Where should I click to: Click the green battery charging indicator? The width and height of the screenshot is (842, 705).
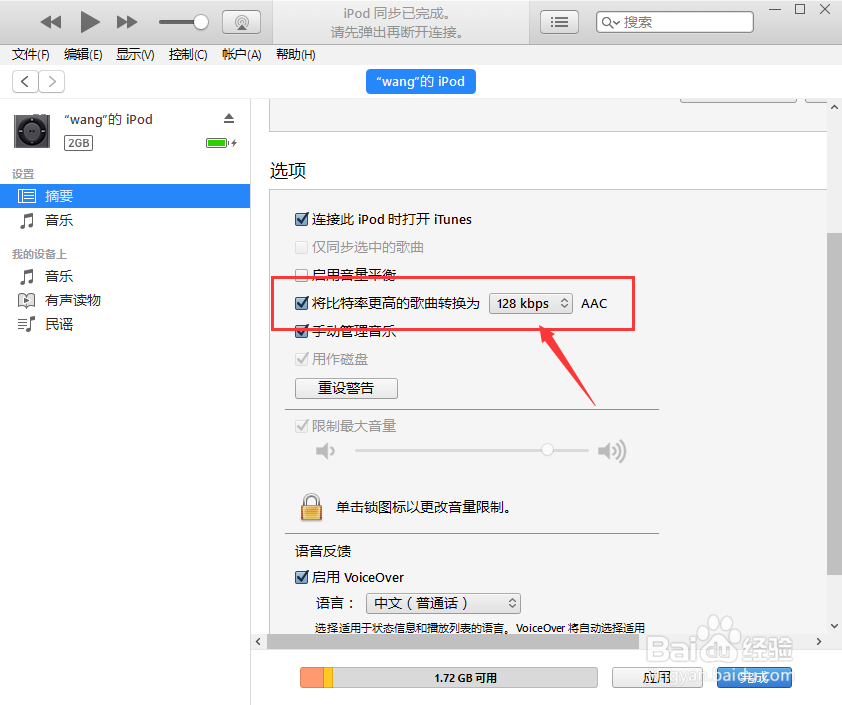221,143
